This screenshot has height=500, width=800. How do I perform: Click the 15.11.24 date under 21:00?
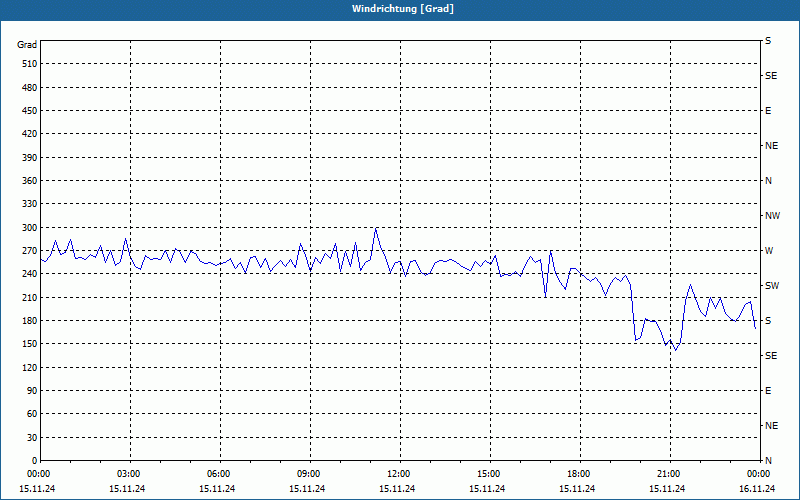click(667, 489)
